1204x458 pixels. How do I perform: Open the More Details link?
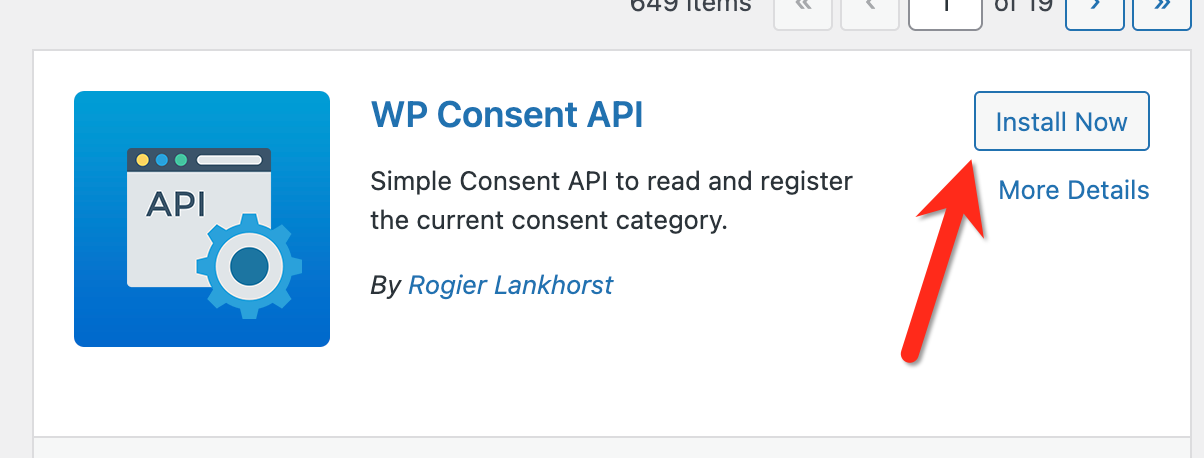pos(1073,190)
